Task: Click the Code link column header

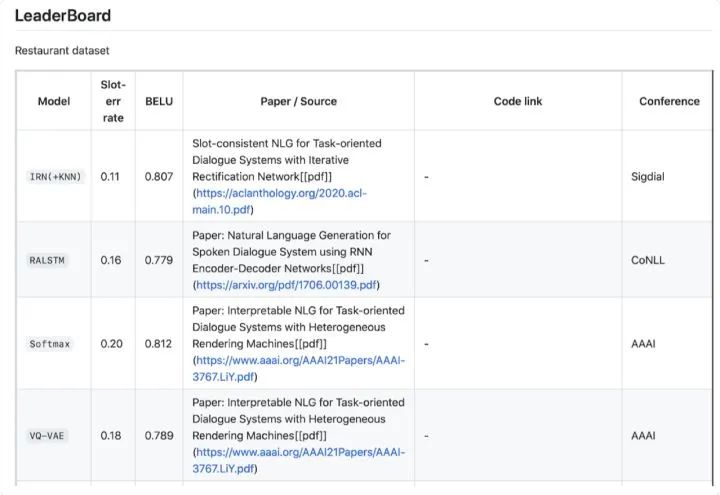Action: tap(518, 101)
